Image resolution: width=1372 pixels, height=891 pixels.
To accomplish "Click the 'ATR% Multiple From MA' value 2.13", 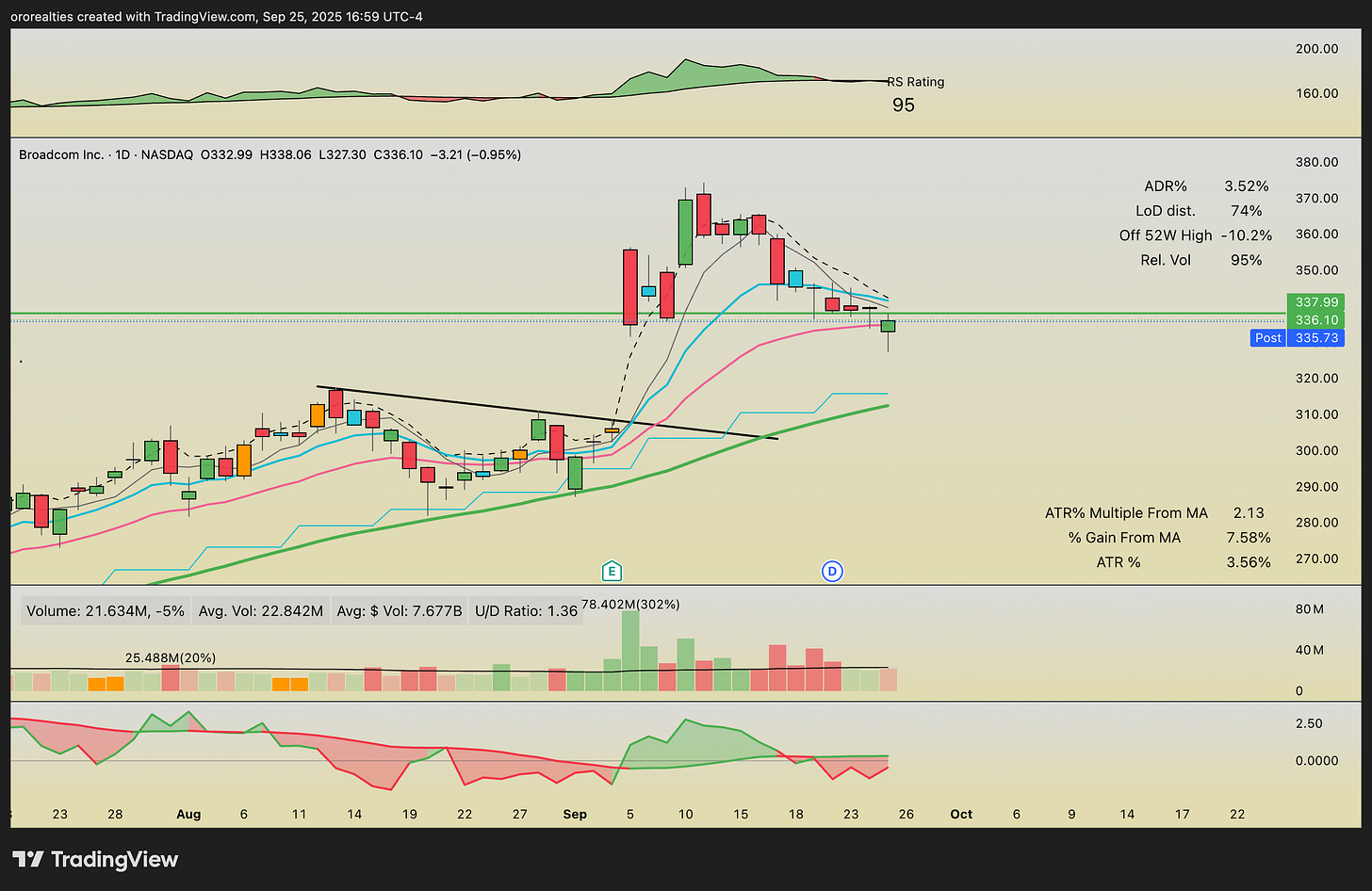I will tap(1249, 513).
